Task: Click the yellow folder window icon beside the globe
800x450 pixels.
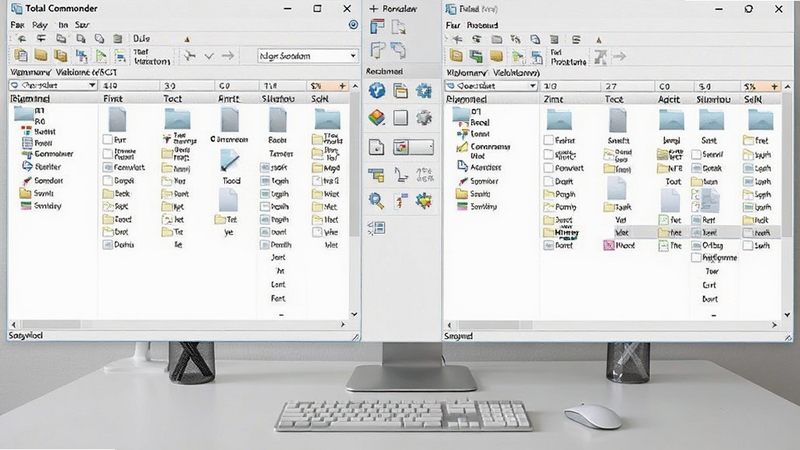Action: click(x=401, y=91)
